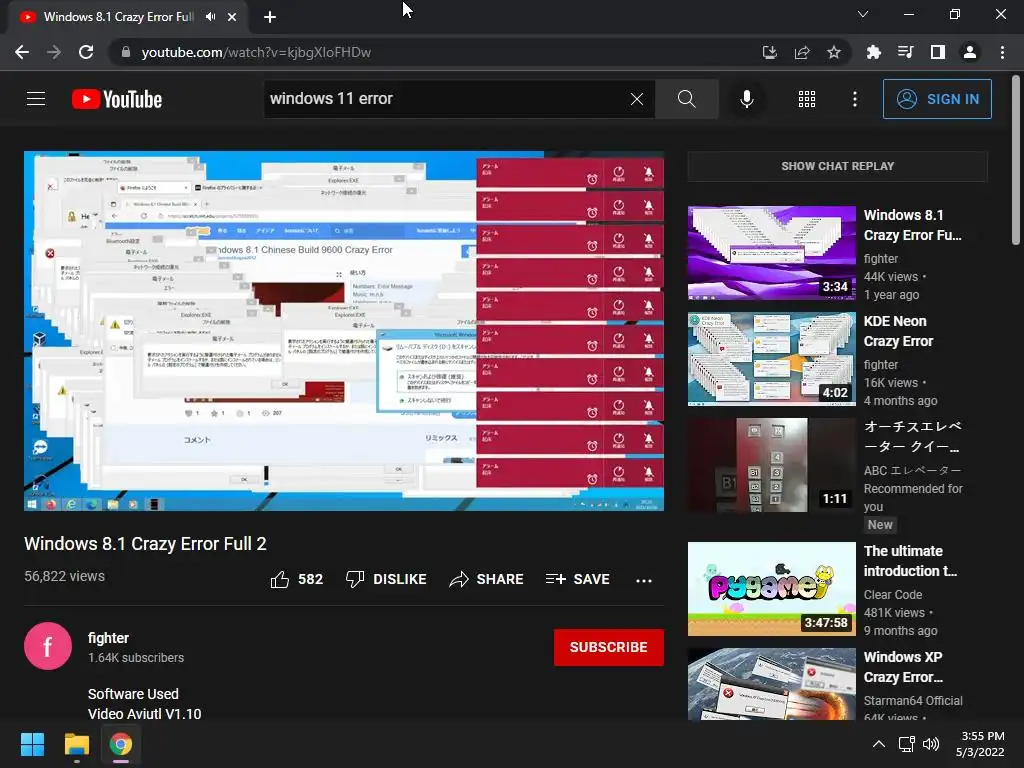
Task: Open the YouTube guide hamburger menu
Action: coord(36,99)
